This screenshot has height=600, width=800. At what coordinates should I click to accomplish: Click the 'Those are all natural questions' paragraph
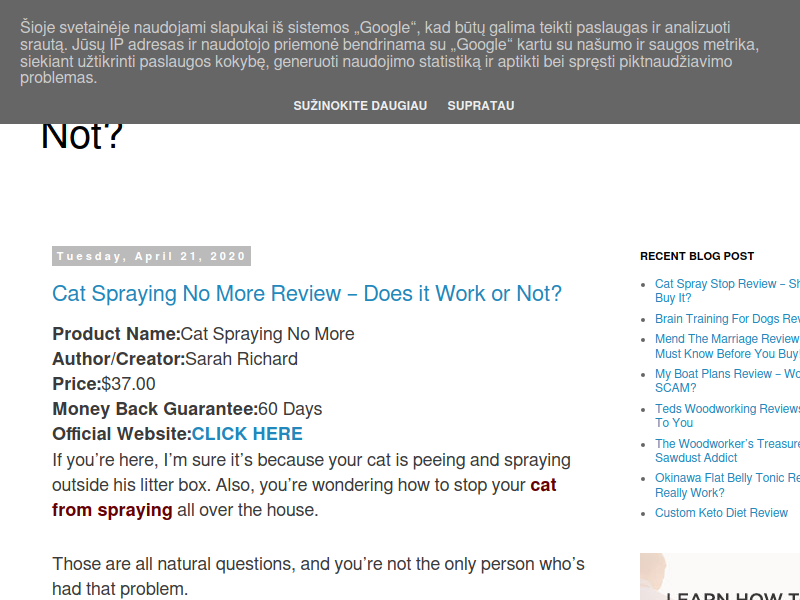coord(318,577)
